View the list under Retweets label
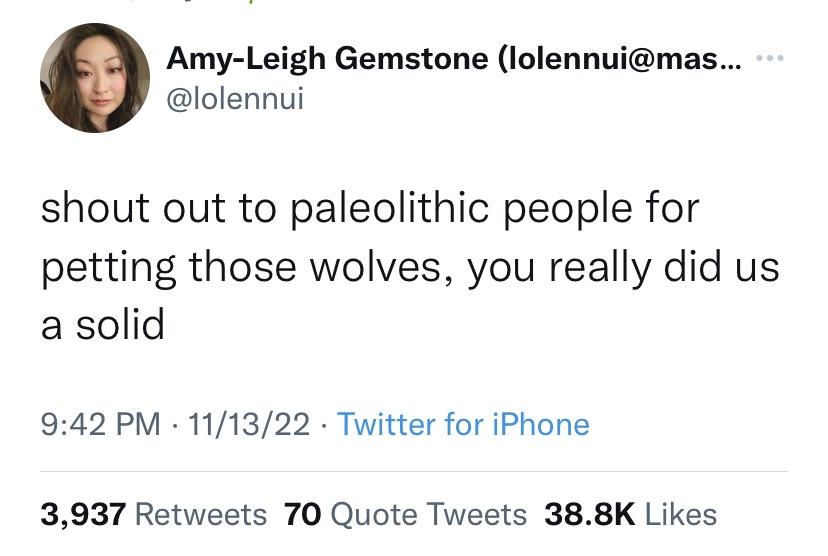The image size is (828, 556). click(200, 514)
